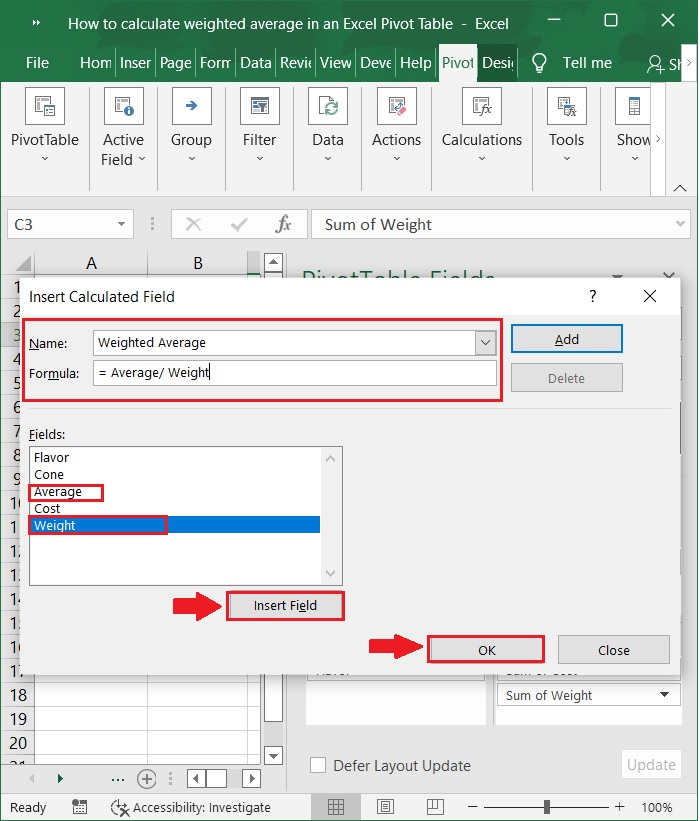
Task: Add a new sheet with plus icon
Action: [x=147, y=779]
